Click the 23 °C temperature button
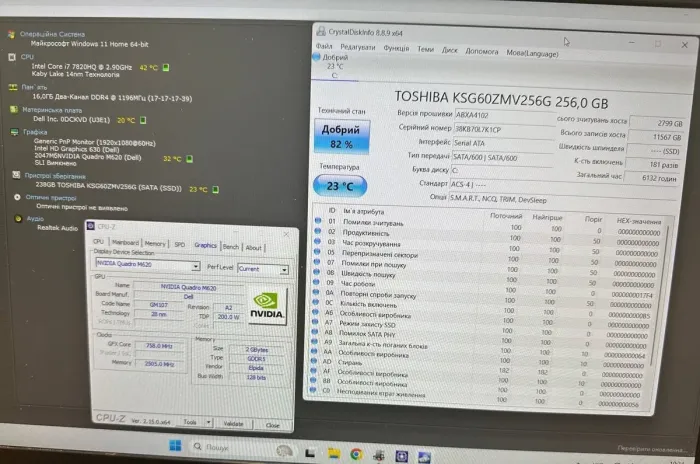 [340, 186]
